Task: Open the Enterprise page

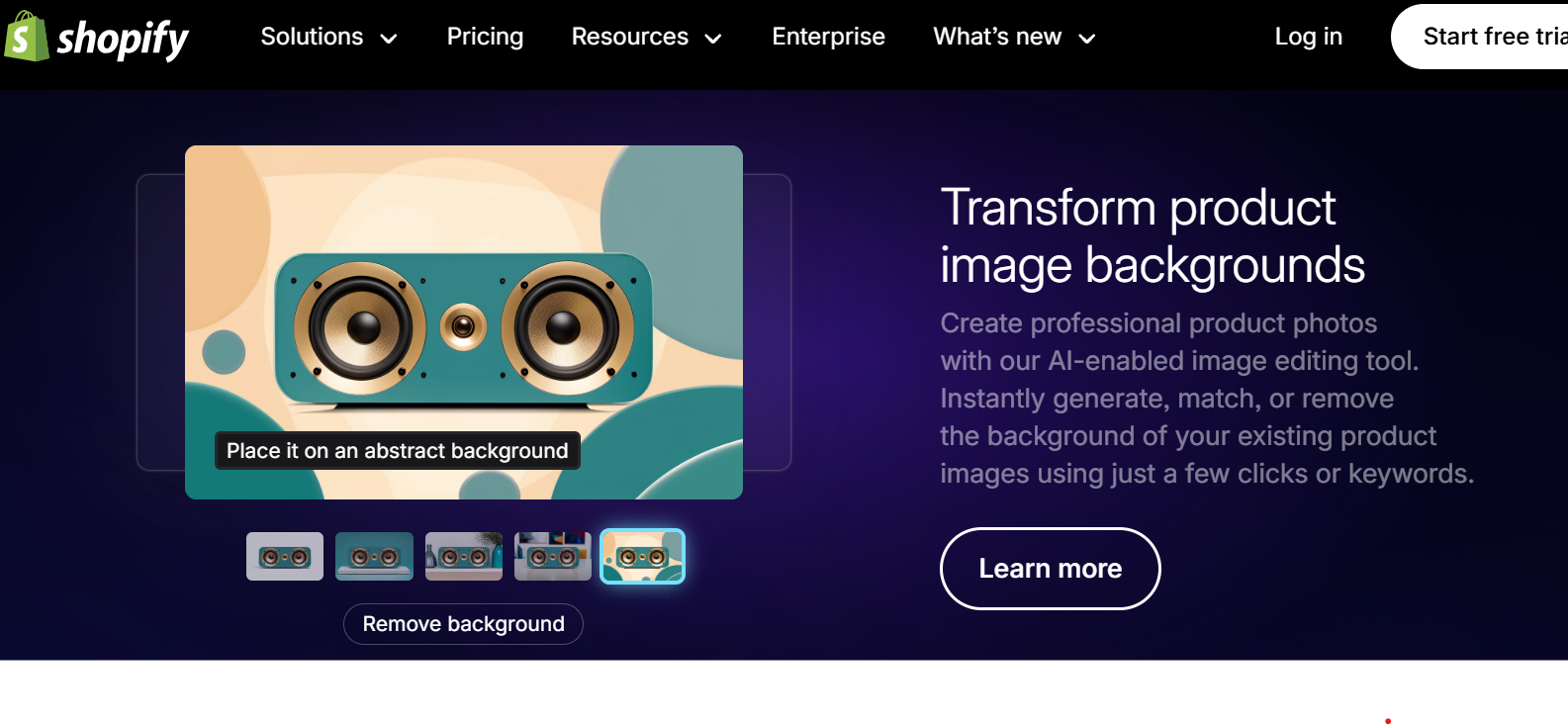Action: click(x=828, y=37)
